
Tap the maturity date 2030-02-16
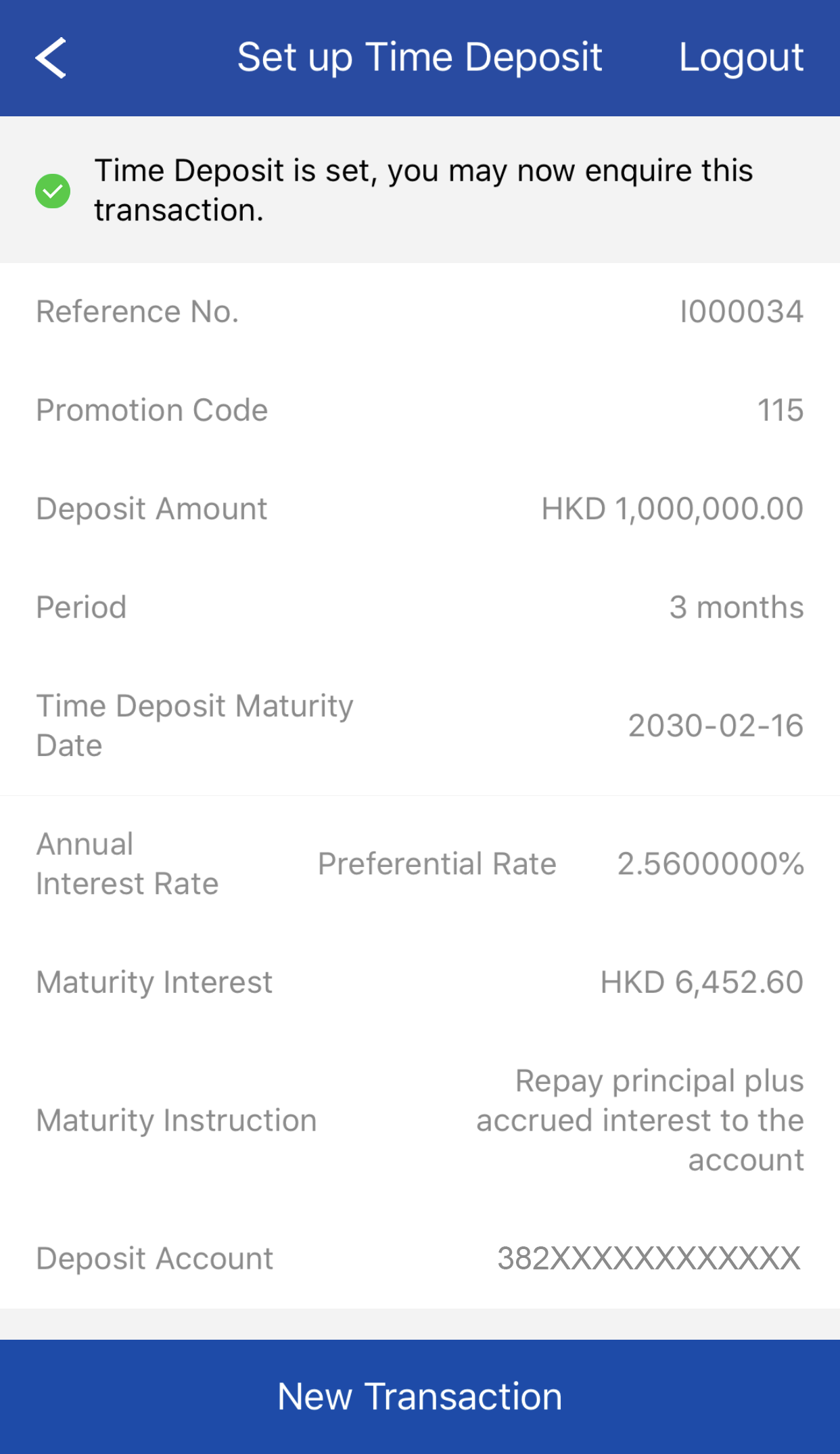click(716, 726)
